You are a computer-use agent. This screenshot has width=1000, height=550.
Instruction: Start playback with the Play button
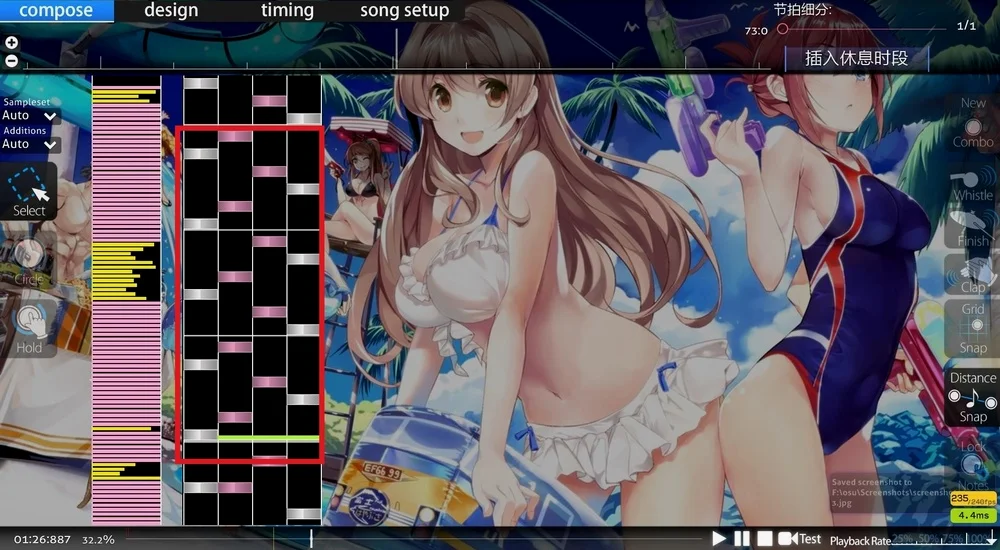point(719,539)
